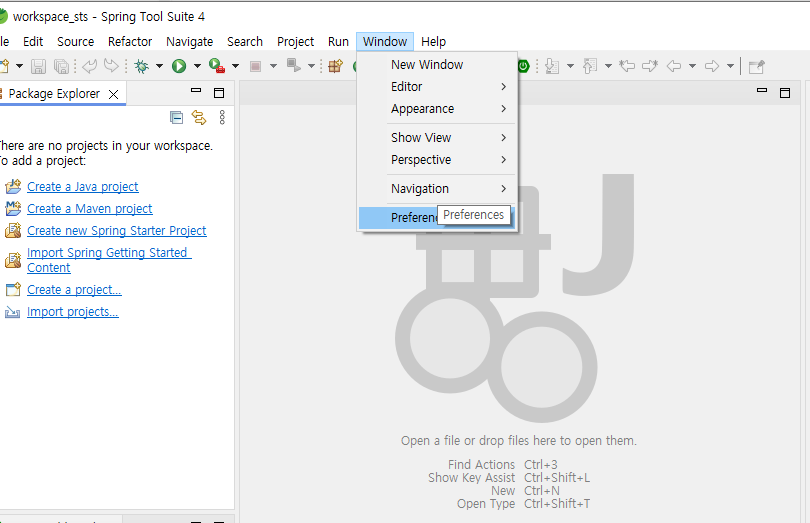Choose New Window from Window menu

[x=438, y=65]
